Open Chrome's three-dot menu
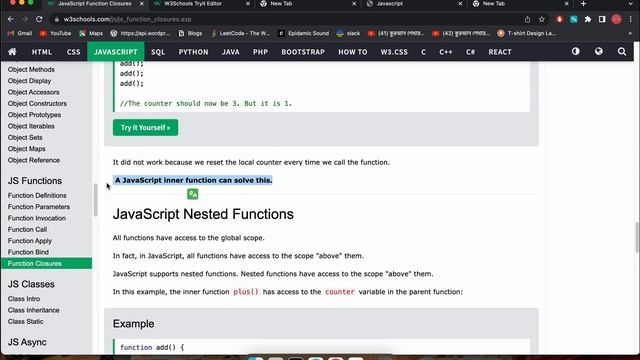The width and height of the screenshot is (640, 360). point(631,19)
